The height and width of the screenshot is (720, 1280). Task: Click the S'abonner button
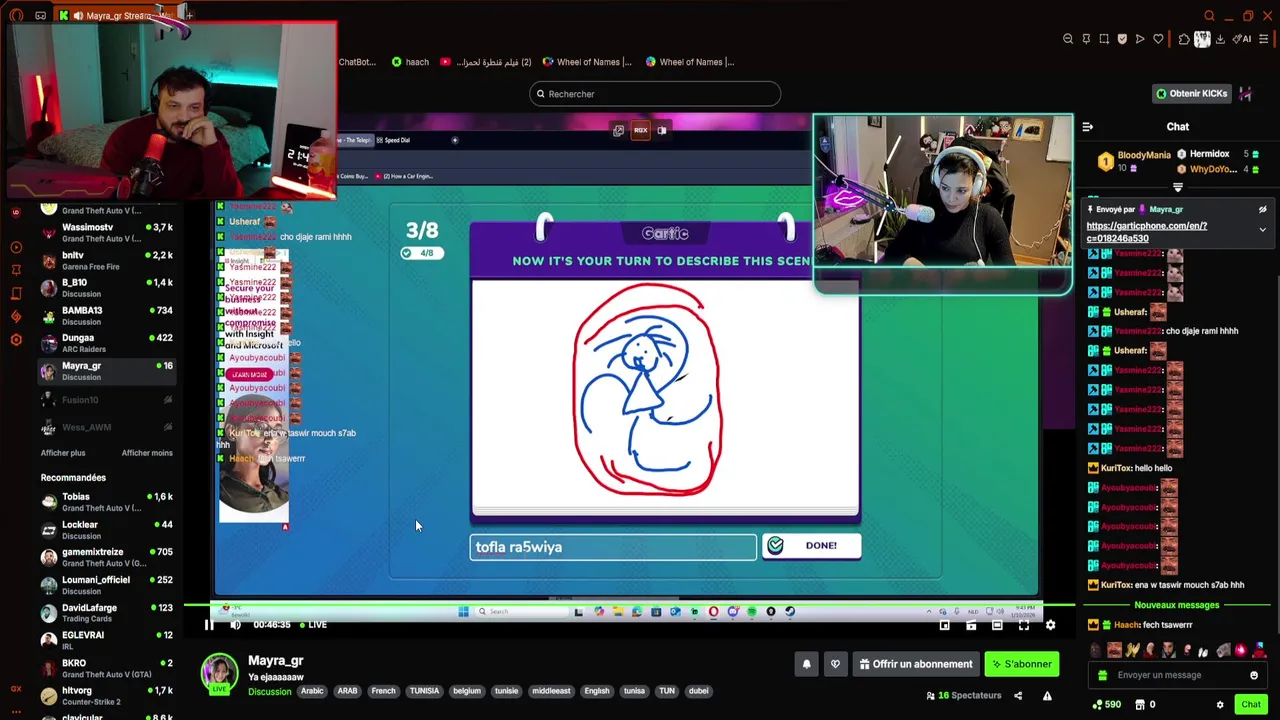(1021, 664)
